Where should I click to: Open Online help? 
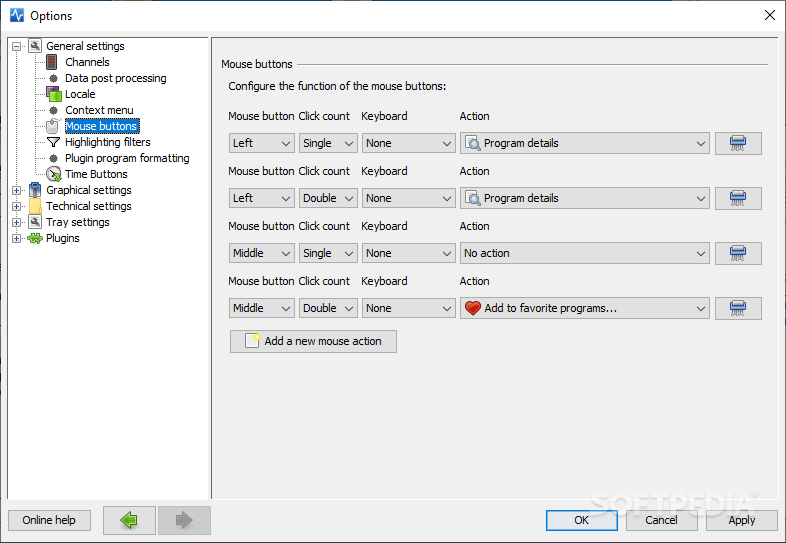point(49,520)
